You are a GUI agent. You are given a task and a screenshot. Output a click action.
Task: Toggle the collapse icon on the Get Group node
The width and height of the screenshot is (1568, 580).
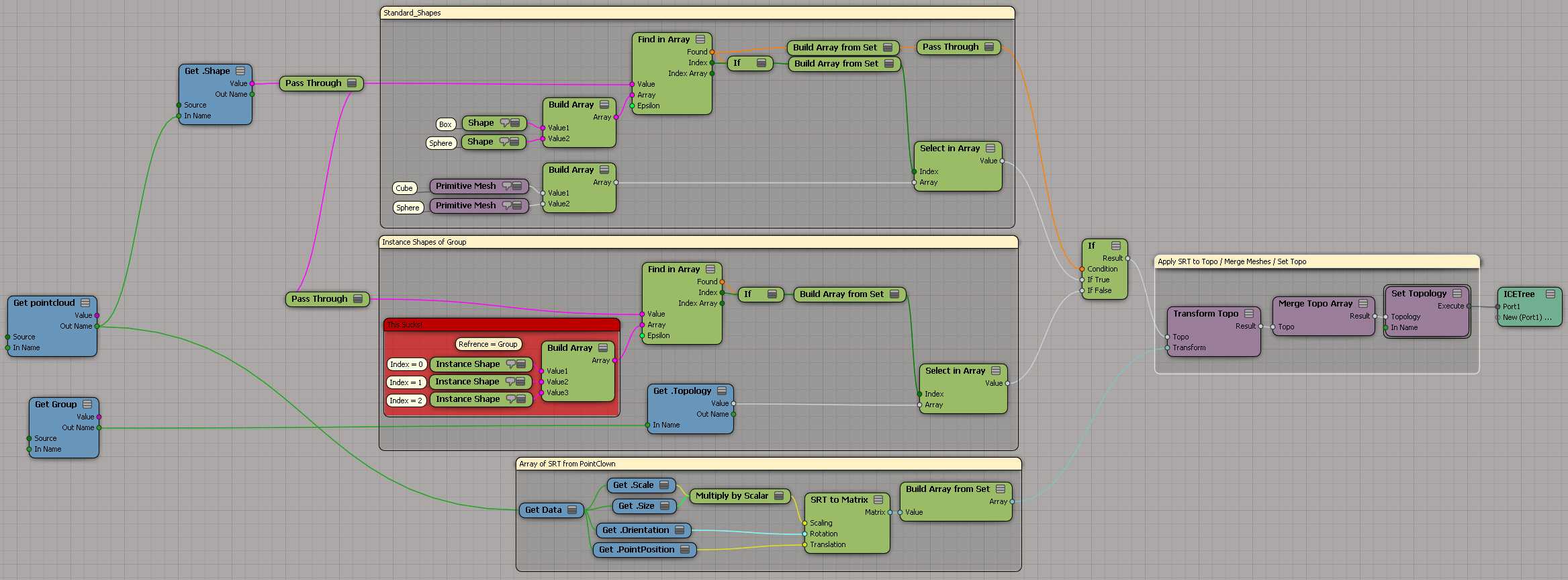pyautogui.click(x=87, y=405)
